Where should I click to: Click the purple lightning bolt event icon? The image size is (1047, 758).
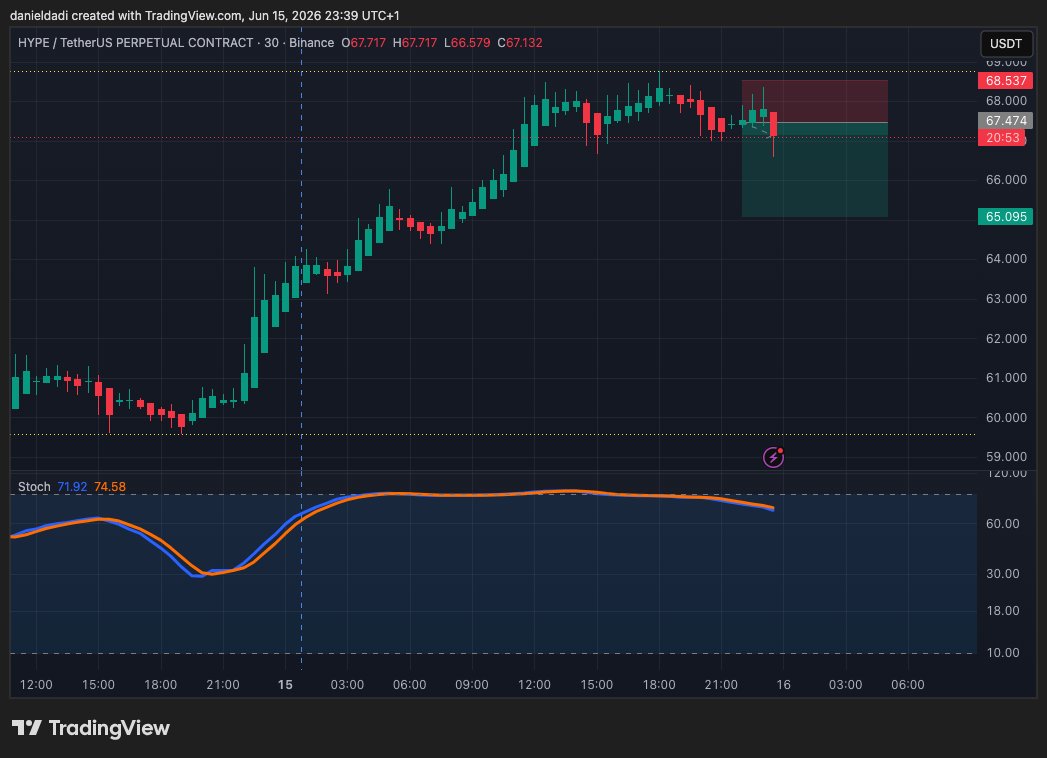click(773, 457)
